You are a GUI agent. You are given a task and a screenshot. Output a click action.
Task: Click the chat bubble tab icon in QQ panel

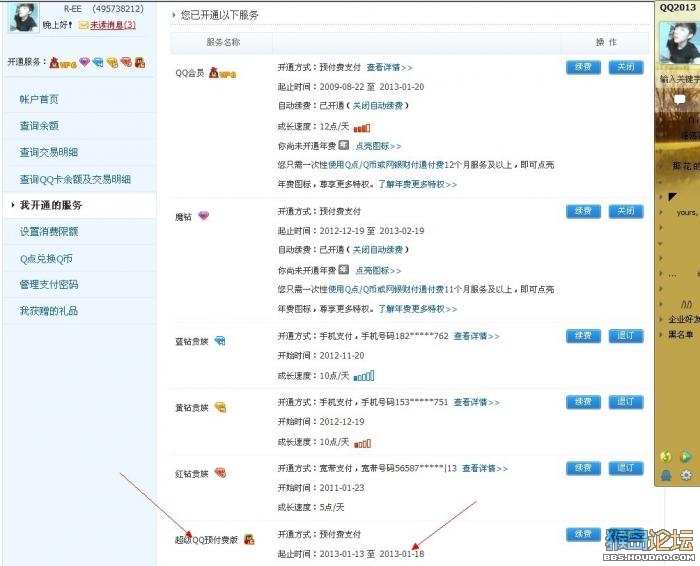click(x=679, y=99)
